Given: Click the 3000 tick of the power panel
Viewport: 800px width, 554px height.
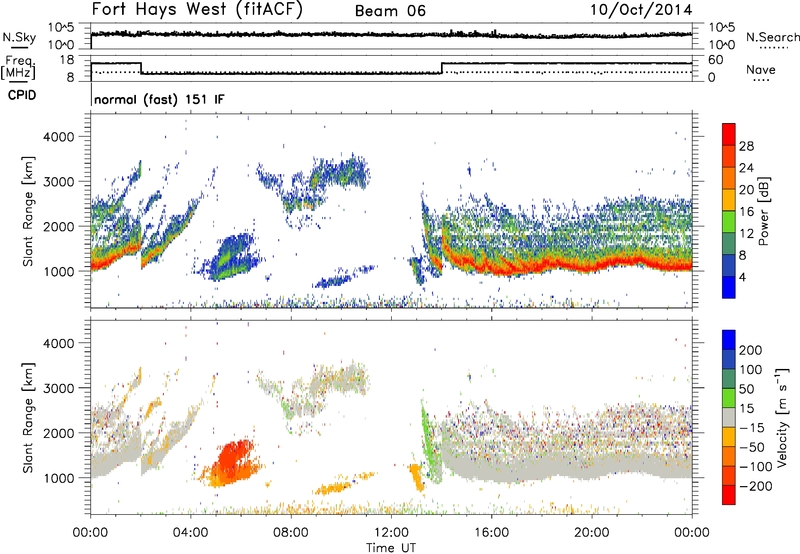Looking at the screenshot, I should click(58, 182).
